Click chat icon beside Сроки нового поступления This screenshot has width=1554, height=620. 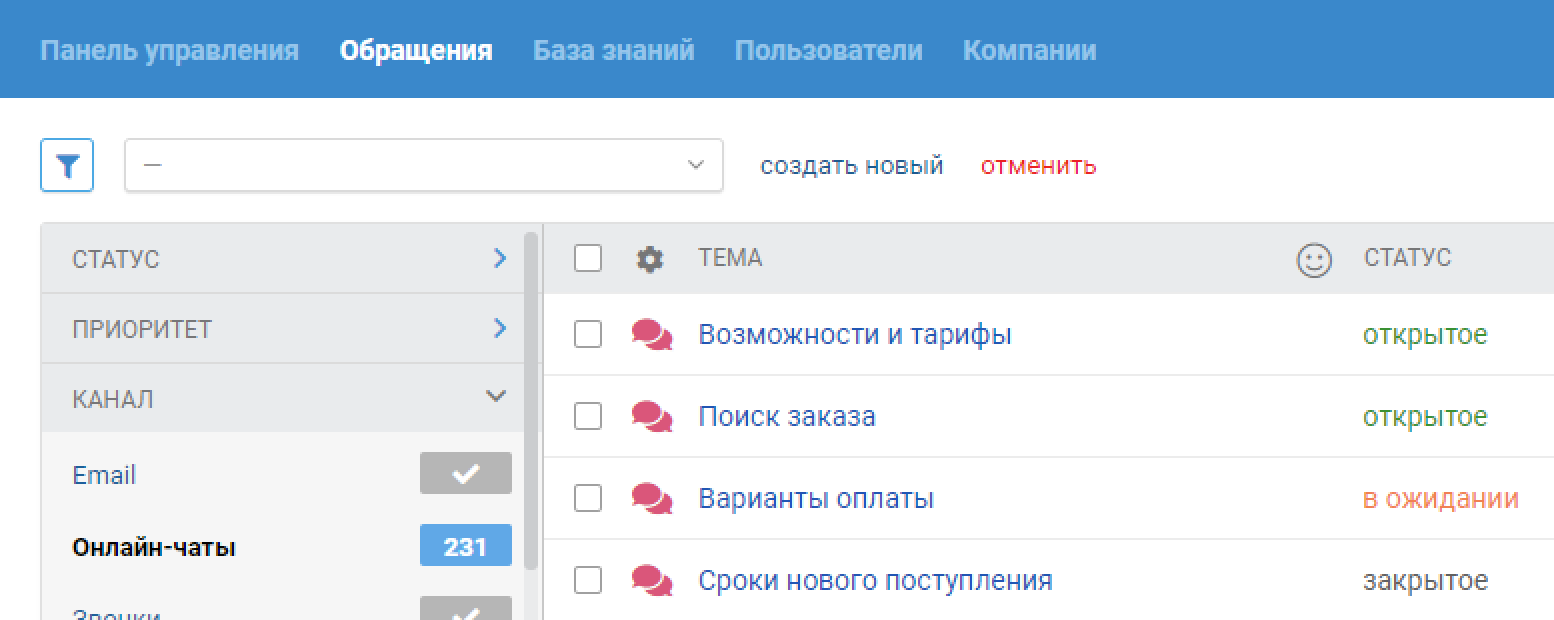652,580
